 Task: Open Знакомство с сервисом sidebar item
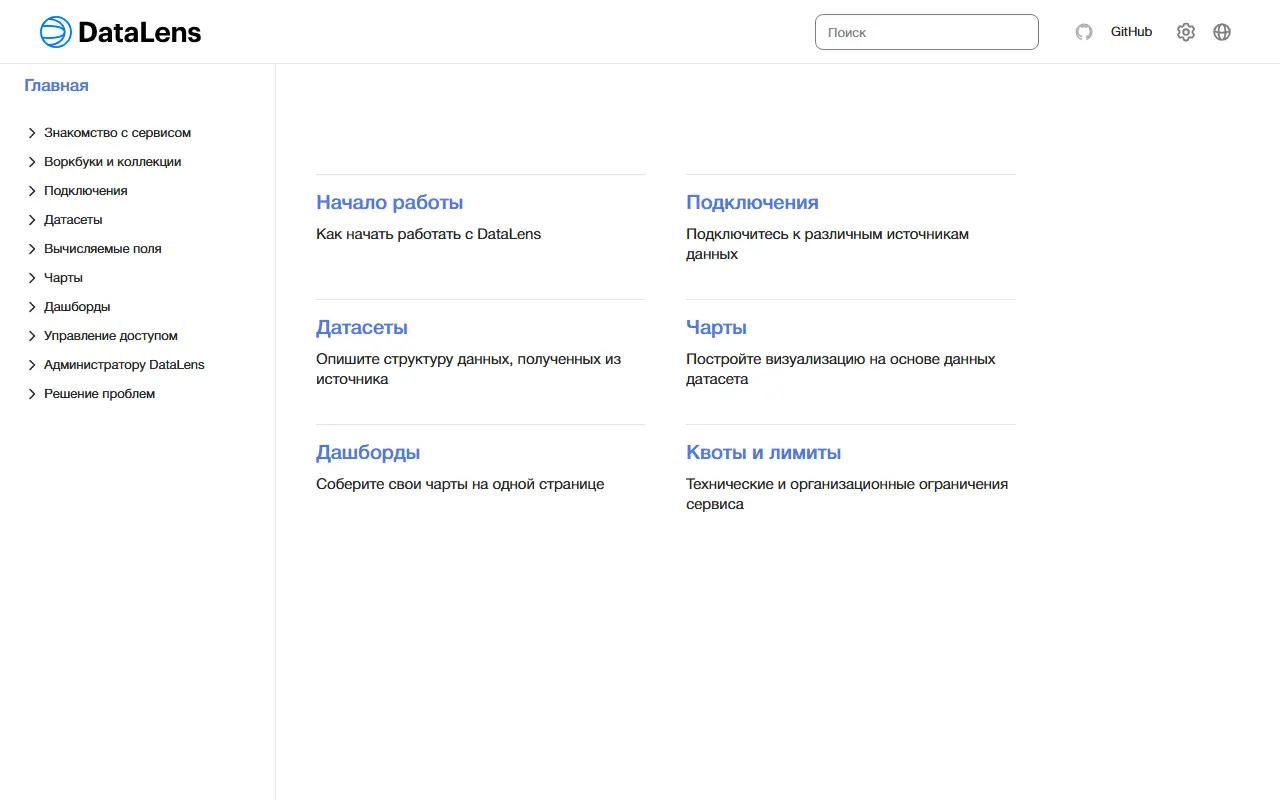pyautogui.click(x=117, y=133)
